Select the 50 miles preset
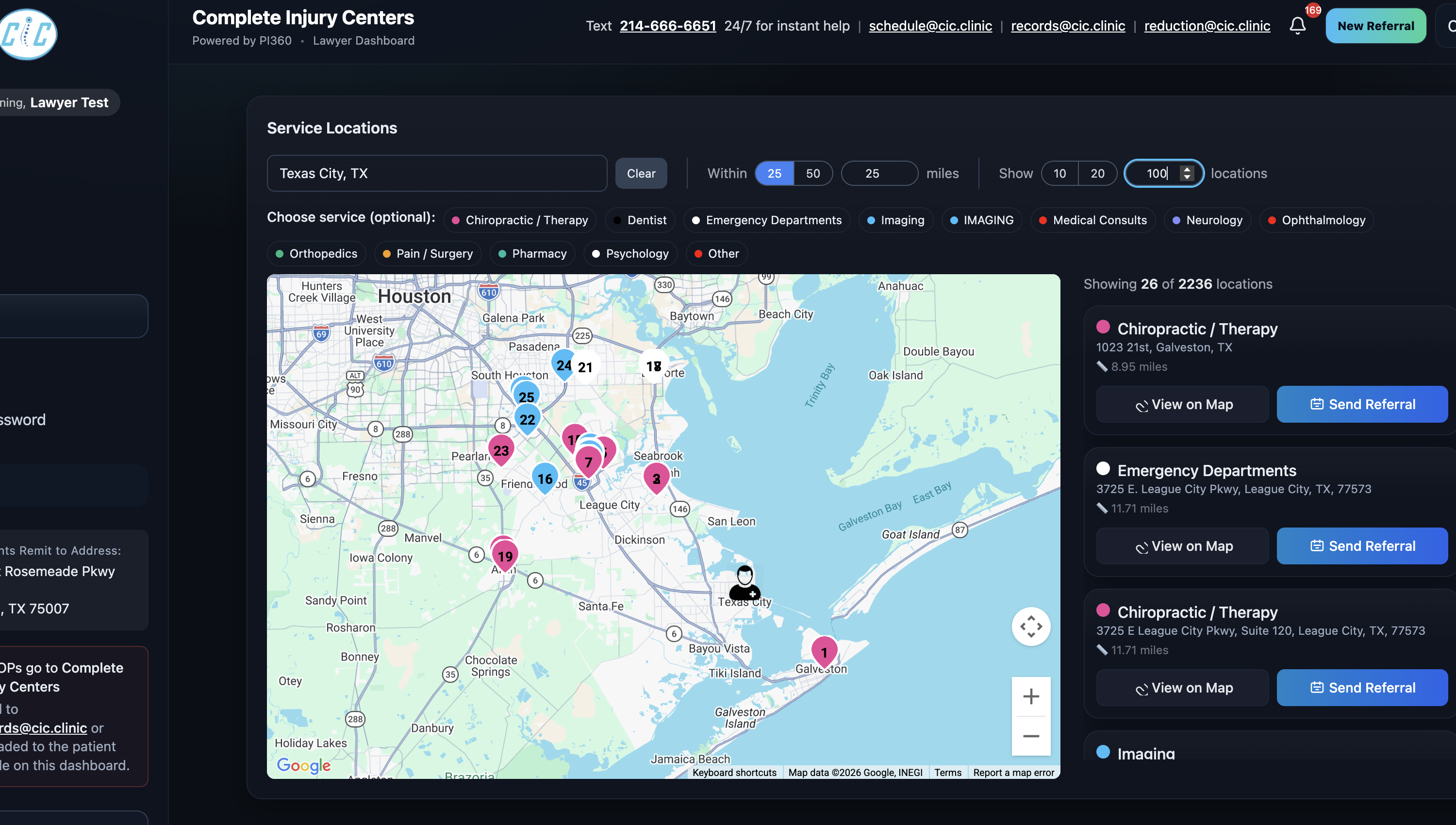 pos(812,173)
